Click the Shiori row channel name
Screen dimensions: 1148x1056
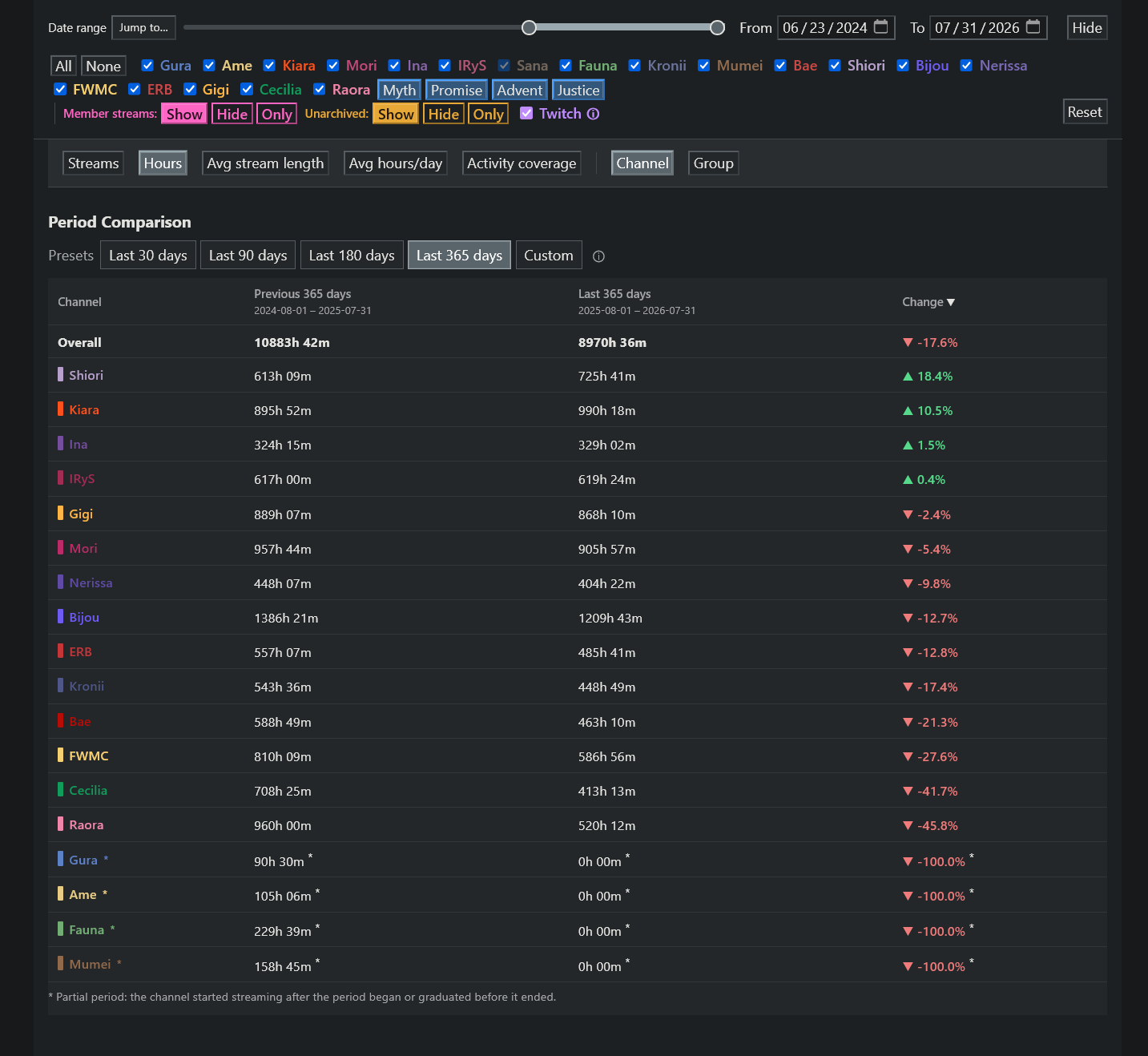pos(86,375)
